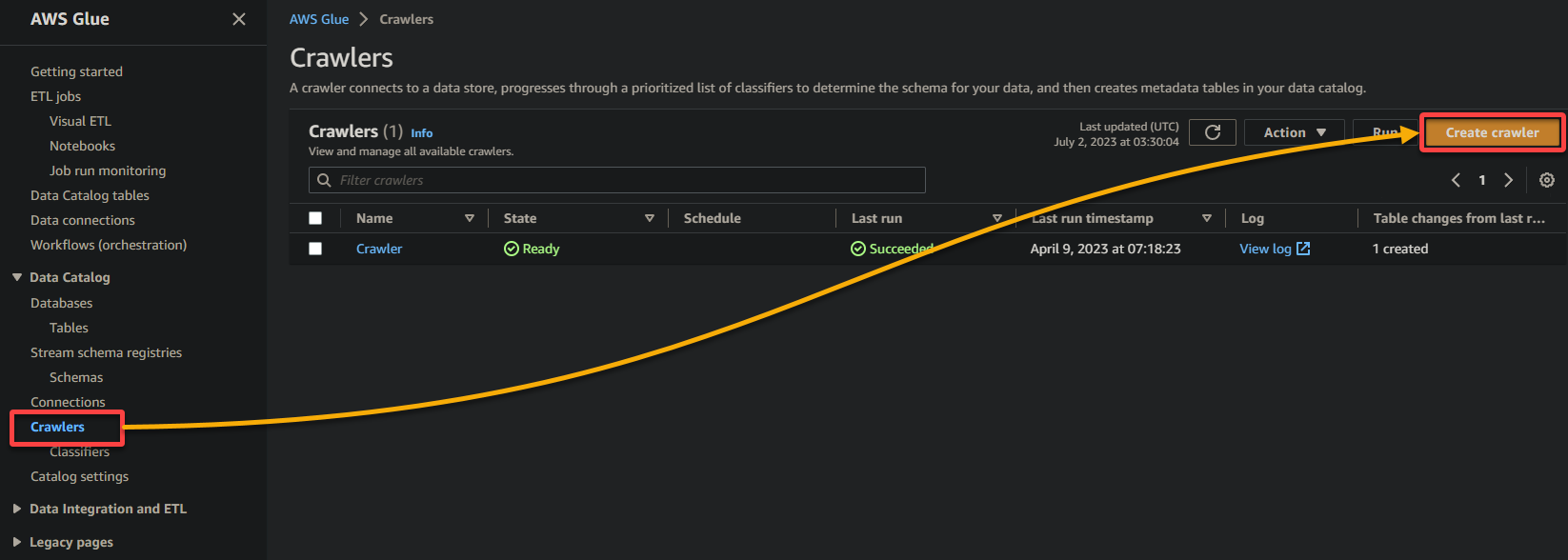Click the '1 created' table cell
The image size is (1568, 560).
click(1400, 249)
